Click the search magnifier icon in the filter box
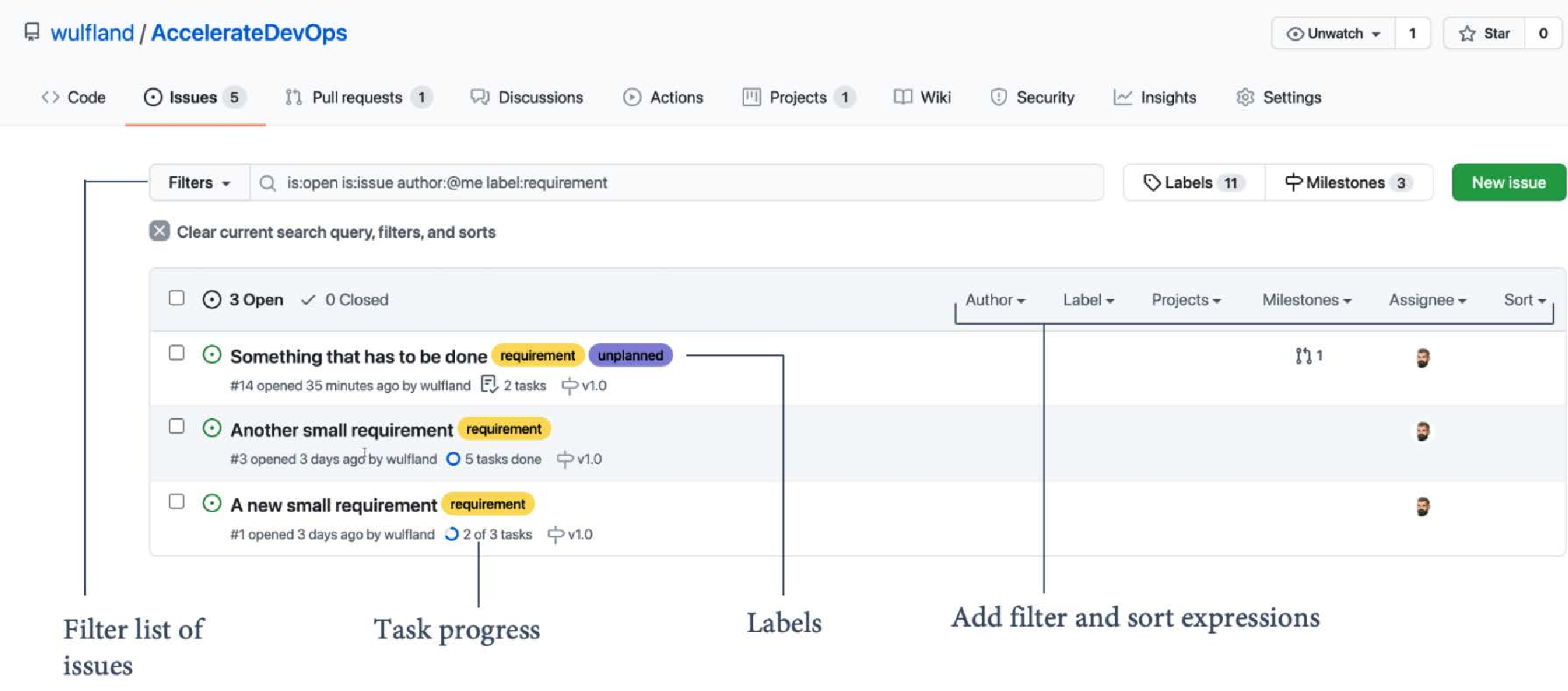Viewport: 1568px width, 691px height. tap(267, 183)
